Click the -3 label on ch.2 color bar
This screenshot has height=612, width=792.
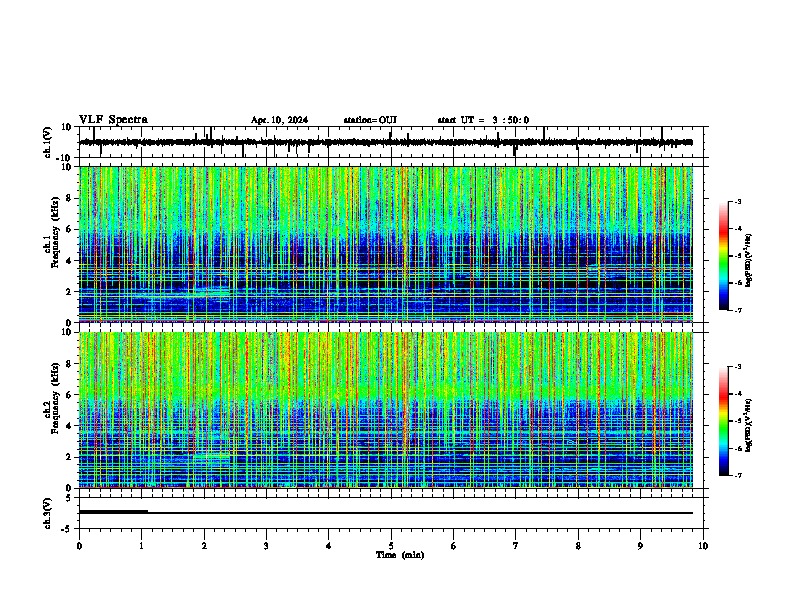click(x=738, y=367)
